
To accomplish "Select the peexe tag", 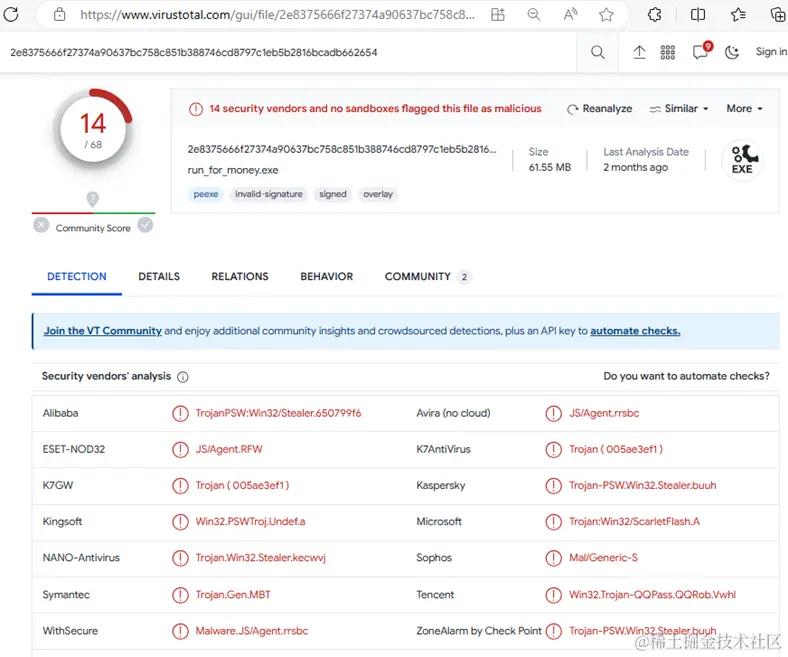I will (206, 194).
